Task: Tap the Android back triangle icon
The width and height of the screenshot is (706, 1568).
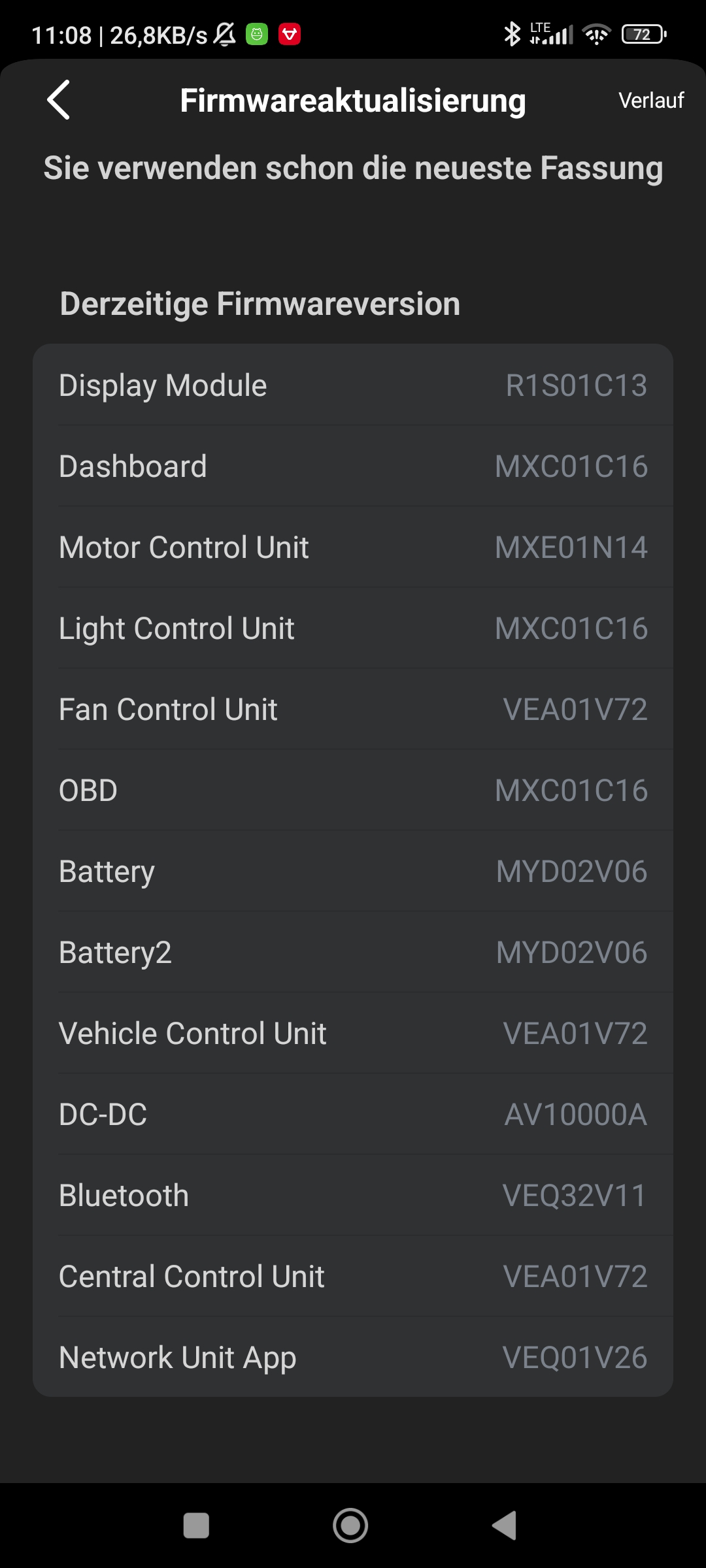Action: (505, 1526)
